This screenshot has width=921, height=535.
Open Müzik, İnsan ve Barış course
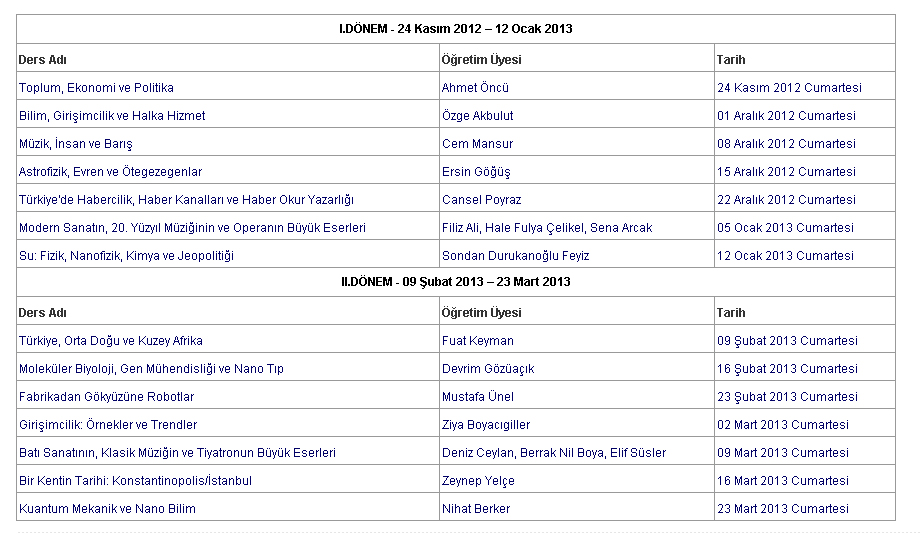[x=75, y=144]
